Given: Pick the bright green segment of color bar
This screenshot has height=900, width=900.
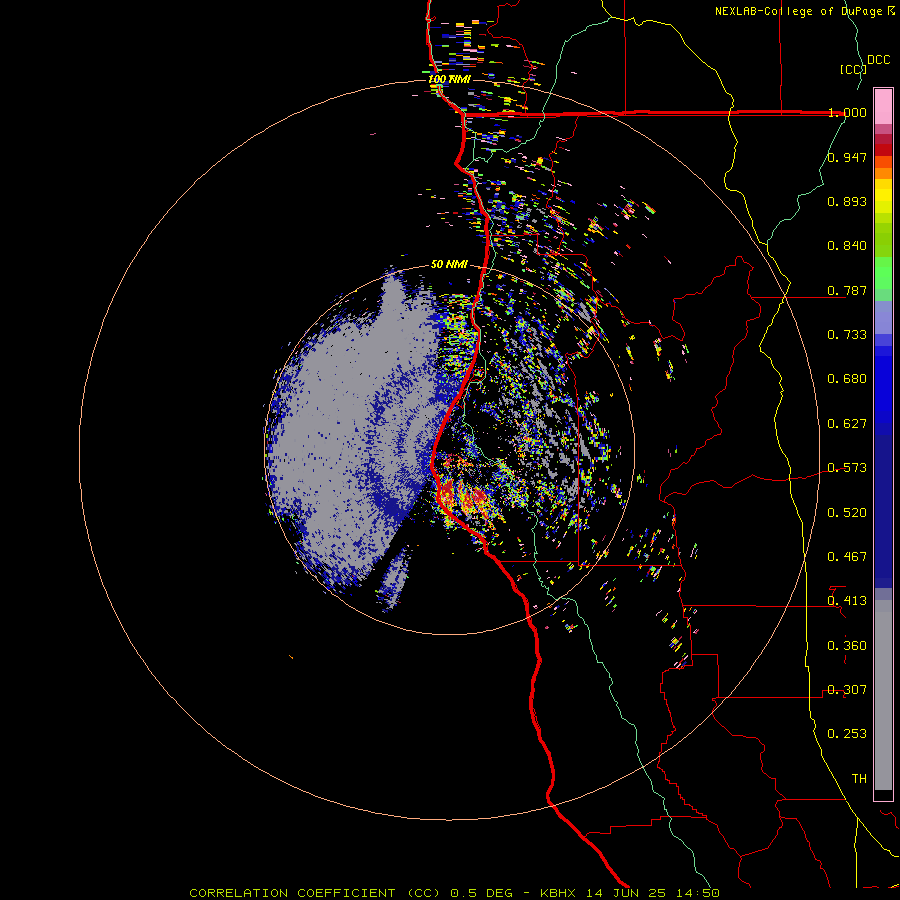Looking at the screenshot, I should 883,273.
